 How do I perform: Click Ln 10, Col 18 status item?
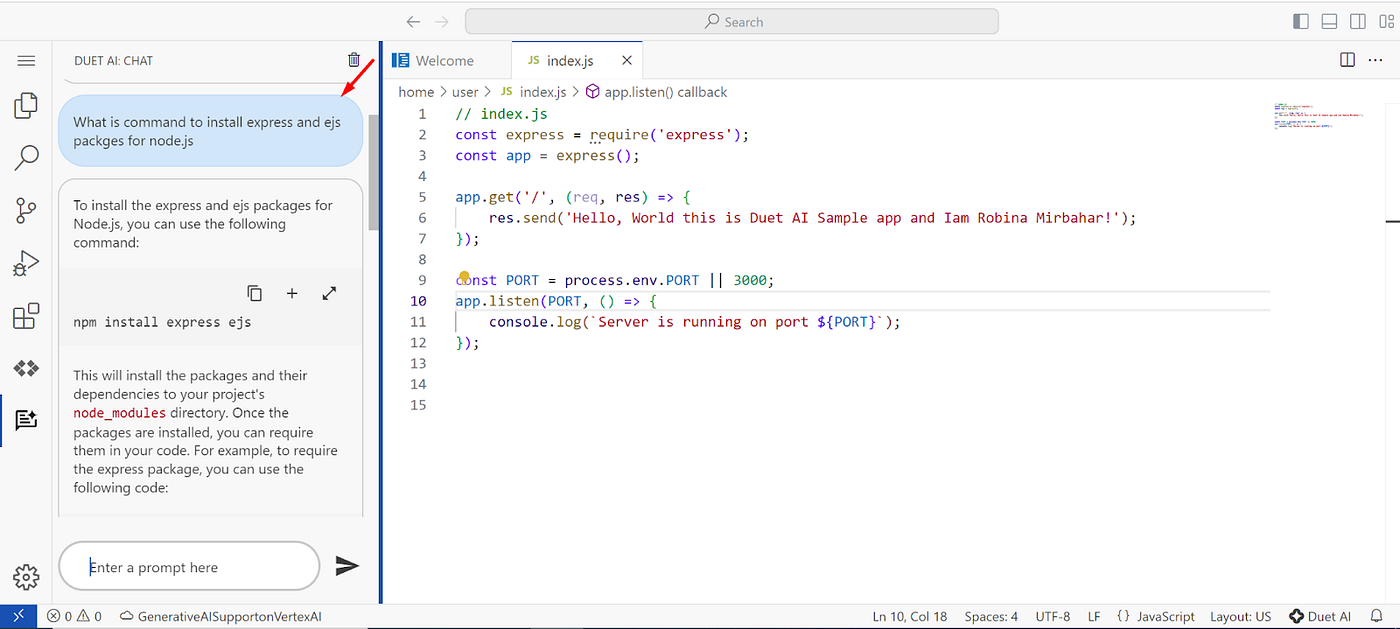coord(909,616)
